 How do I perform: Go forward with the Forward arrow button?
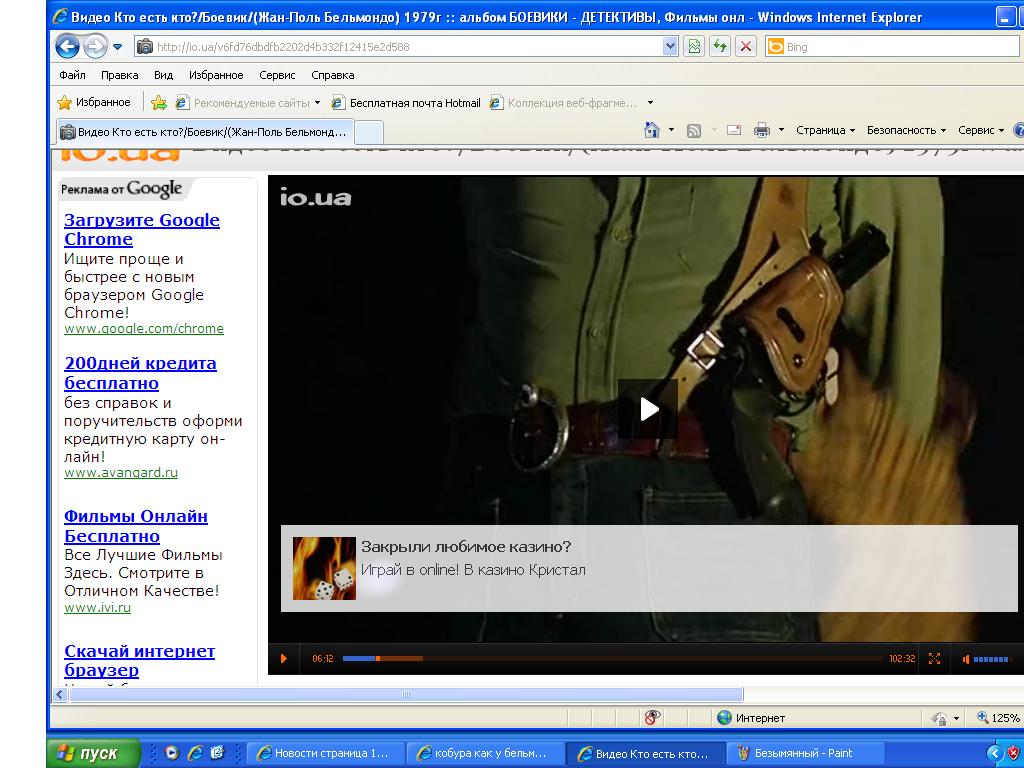(x=95, y=46)
